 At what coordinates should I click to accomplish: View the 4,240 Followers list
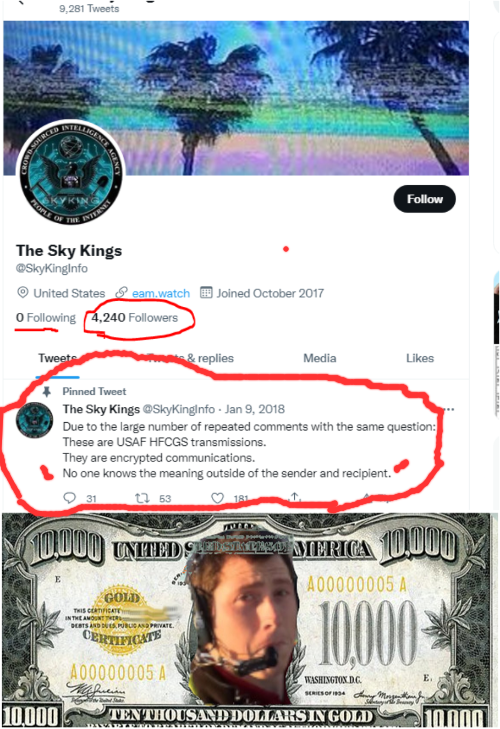click(x=134, y=318)
